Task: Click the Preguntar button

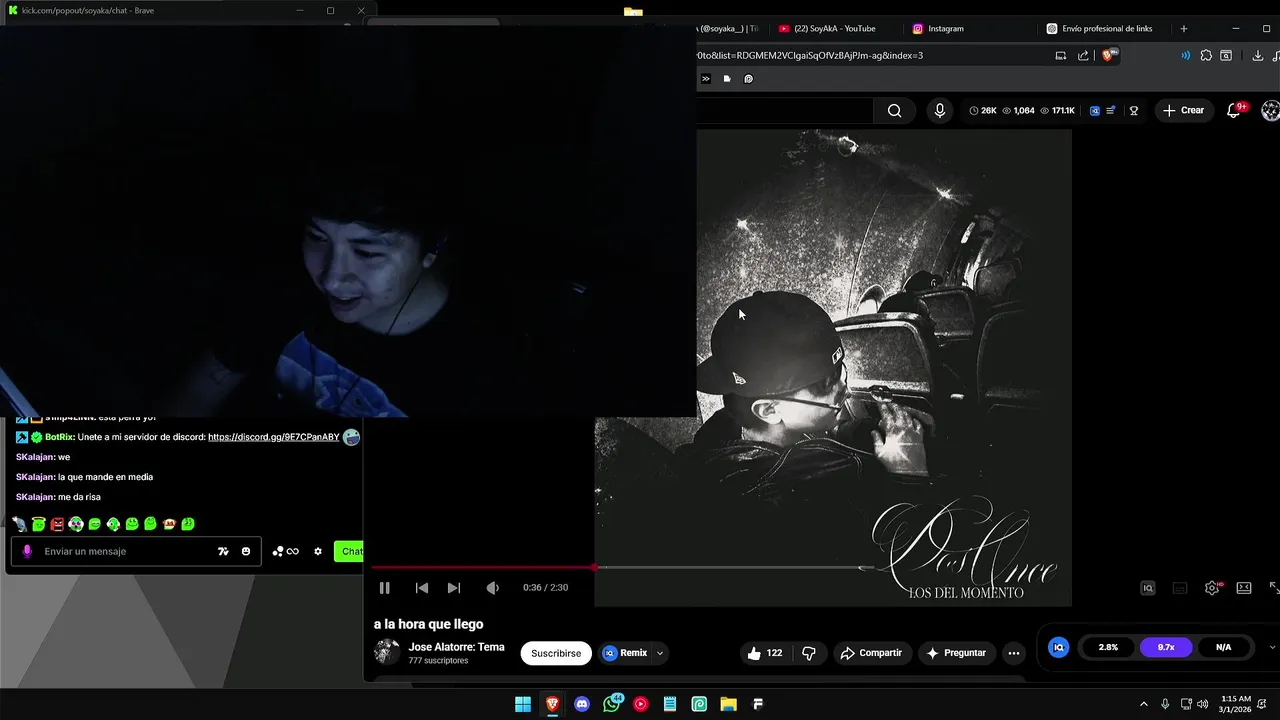Action: [957, 653]
